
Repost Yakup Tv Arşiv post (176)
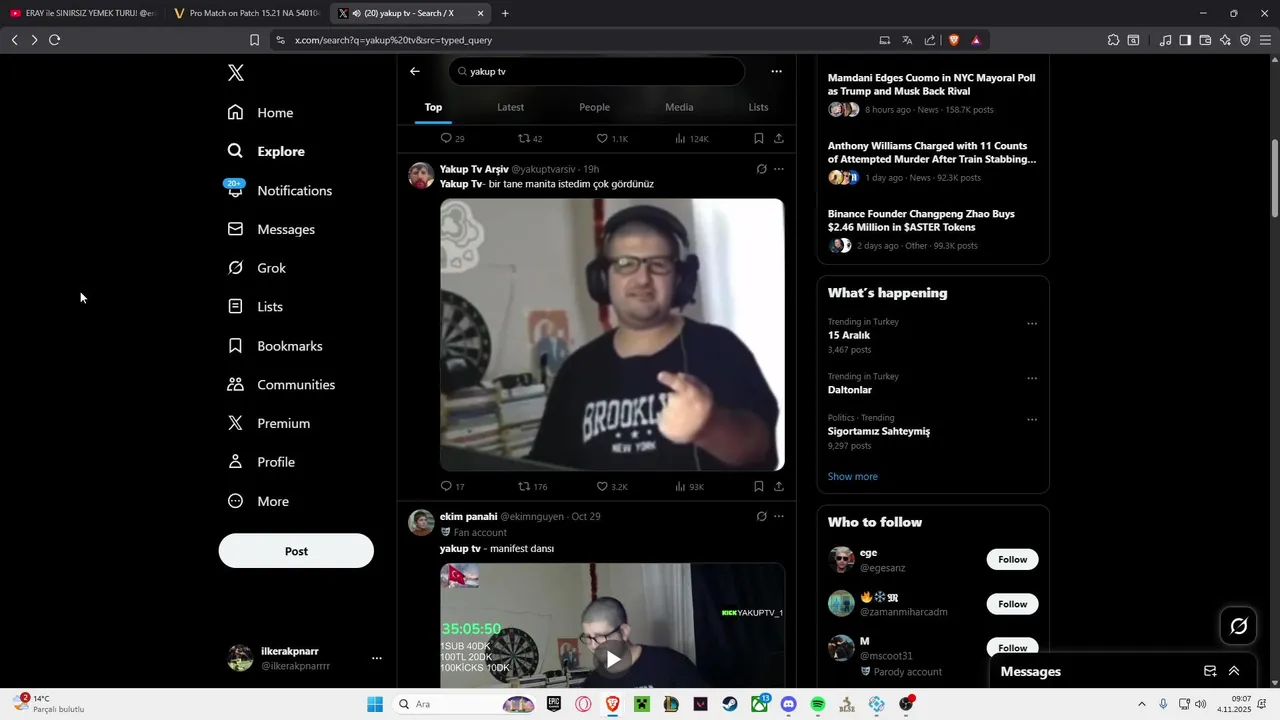(x=532, y=487)
